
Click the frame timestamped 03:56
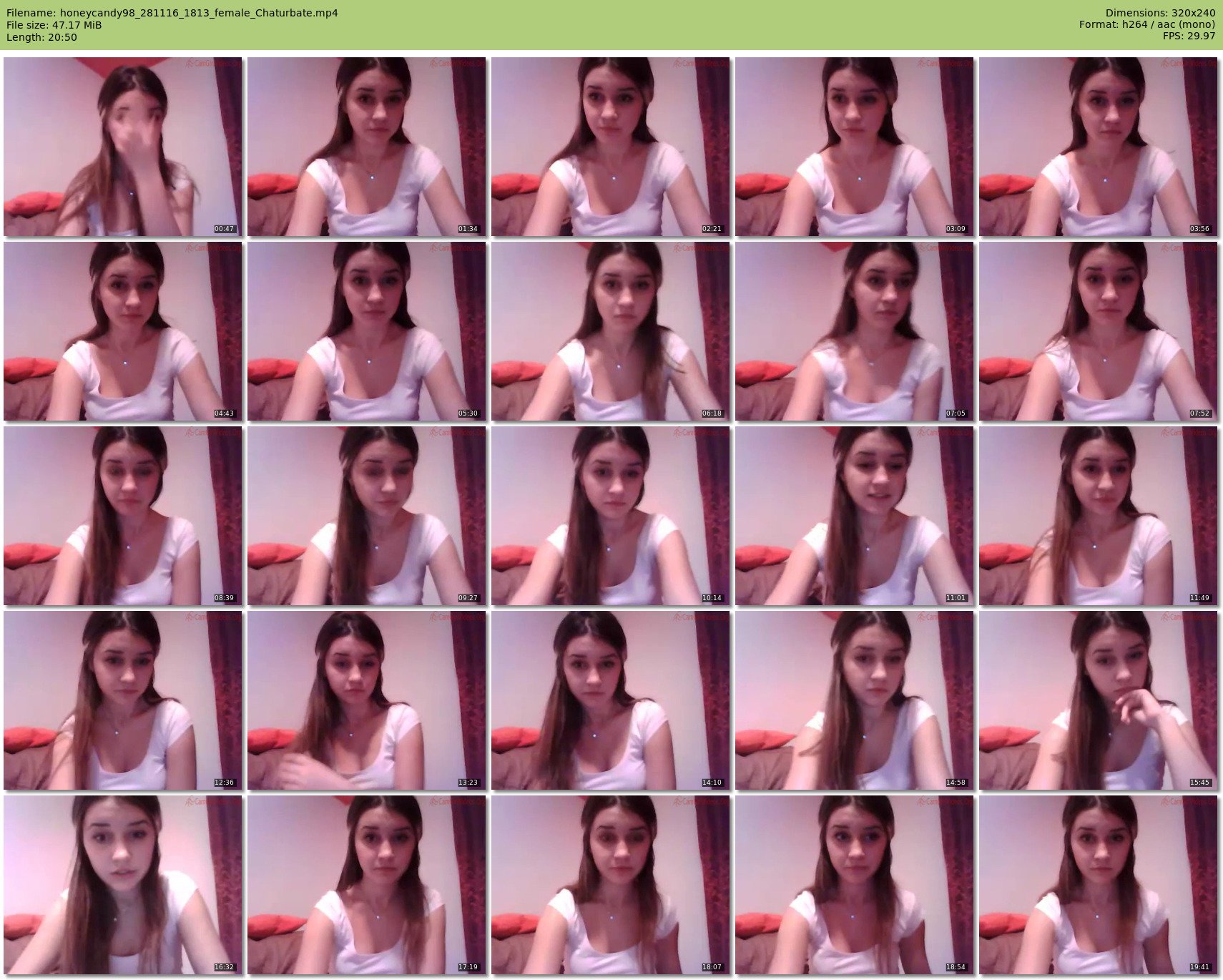click(x=1098, y=147)
